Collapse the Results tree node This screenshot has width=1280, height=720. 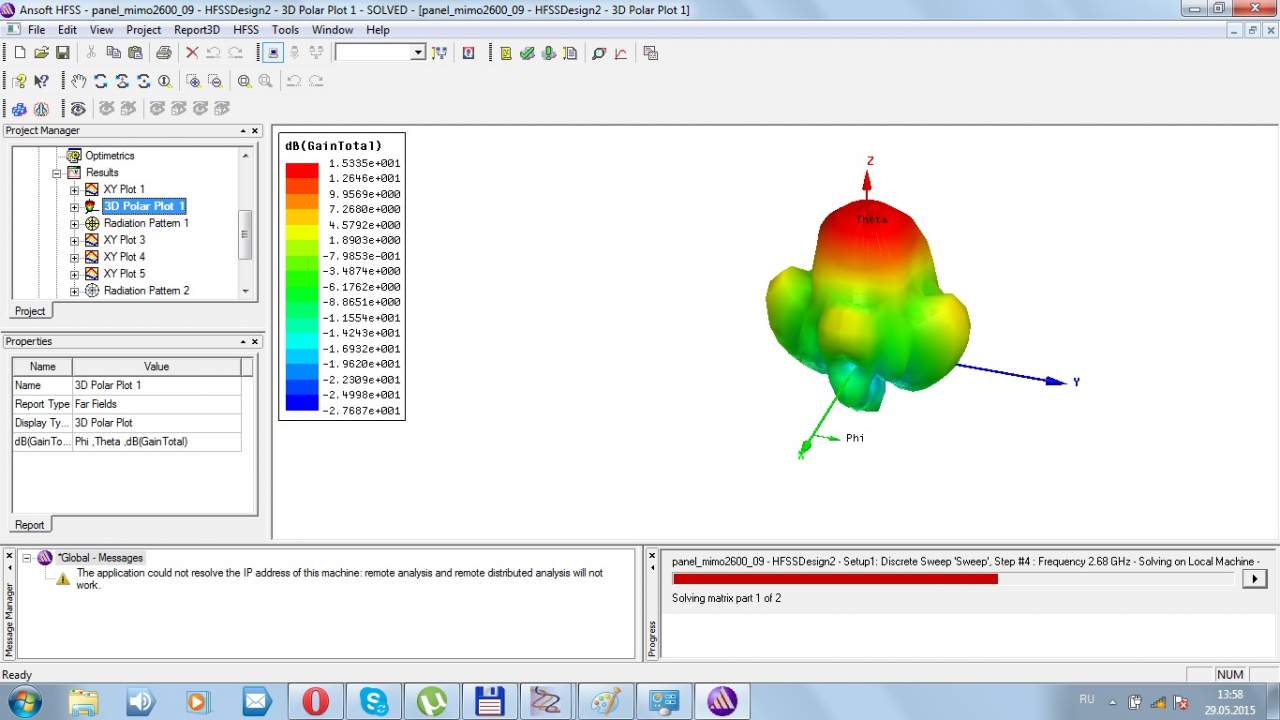coord(57,173)
